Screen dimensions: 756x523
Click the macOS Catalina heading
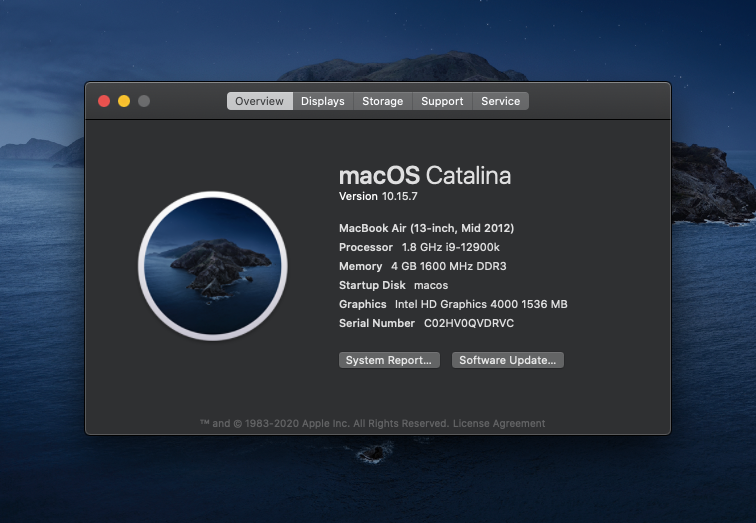[425, 176]
